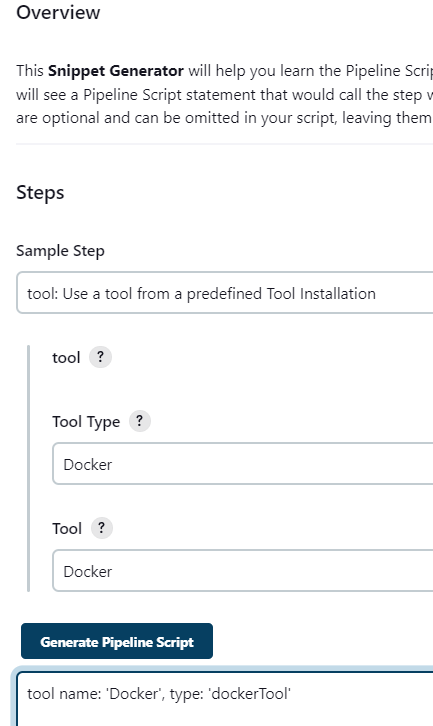Click the lowercase tool step title

(66, 357)
